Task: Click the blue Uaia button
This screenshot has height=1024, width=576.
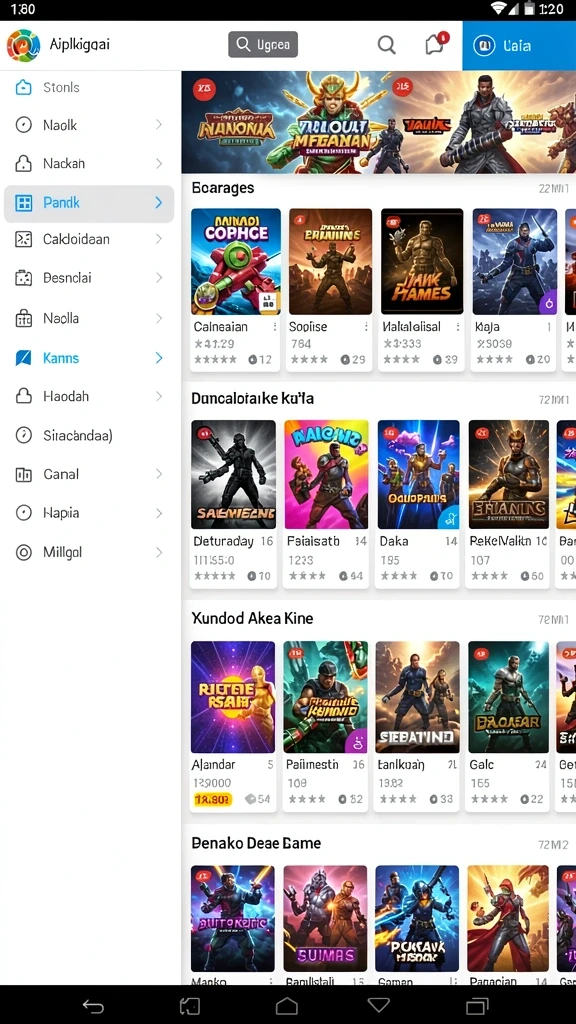Action: pos(519,46)
